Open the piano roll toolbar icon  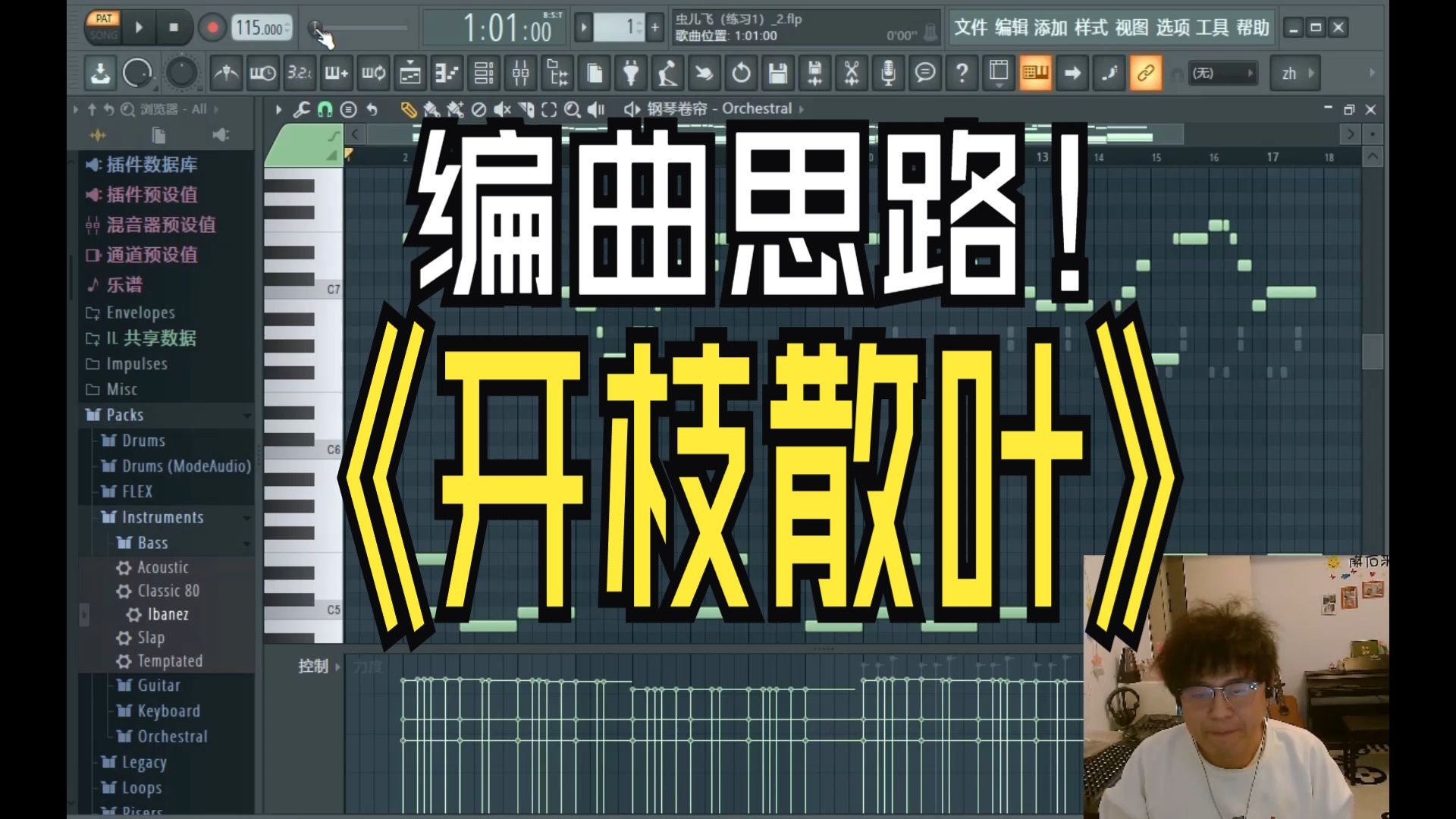(446, 74)
